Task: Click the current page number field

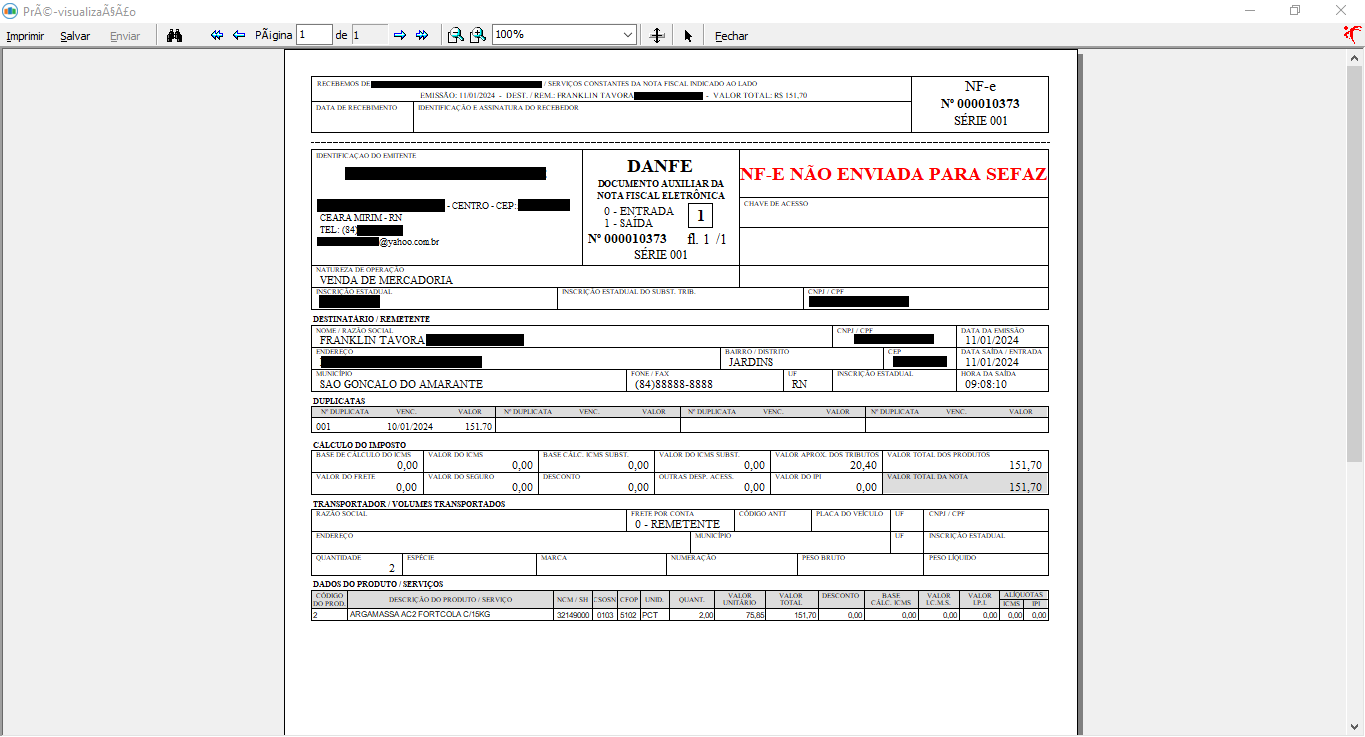Action: 314,34
